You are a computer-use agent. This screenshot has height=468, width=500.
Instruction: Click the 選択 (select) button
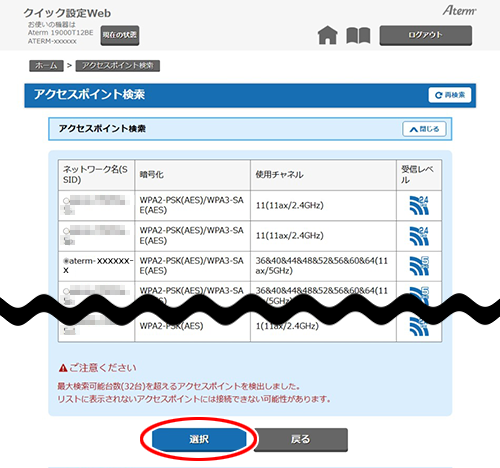click(199, 439)
